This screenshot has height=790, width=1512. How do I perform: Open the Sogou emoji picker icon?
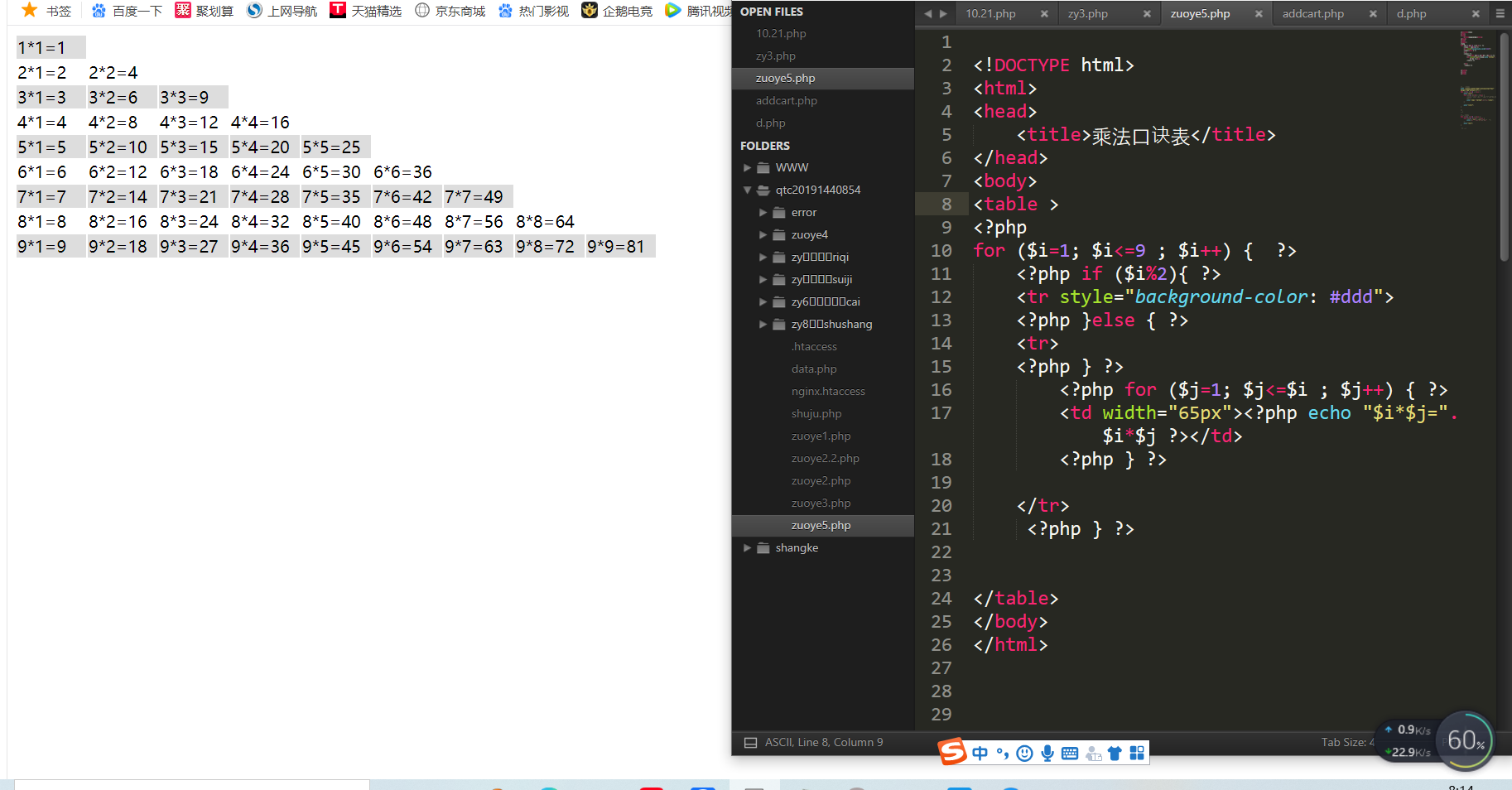click(1024, 753)
